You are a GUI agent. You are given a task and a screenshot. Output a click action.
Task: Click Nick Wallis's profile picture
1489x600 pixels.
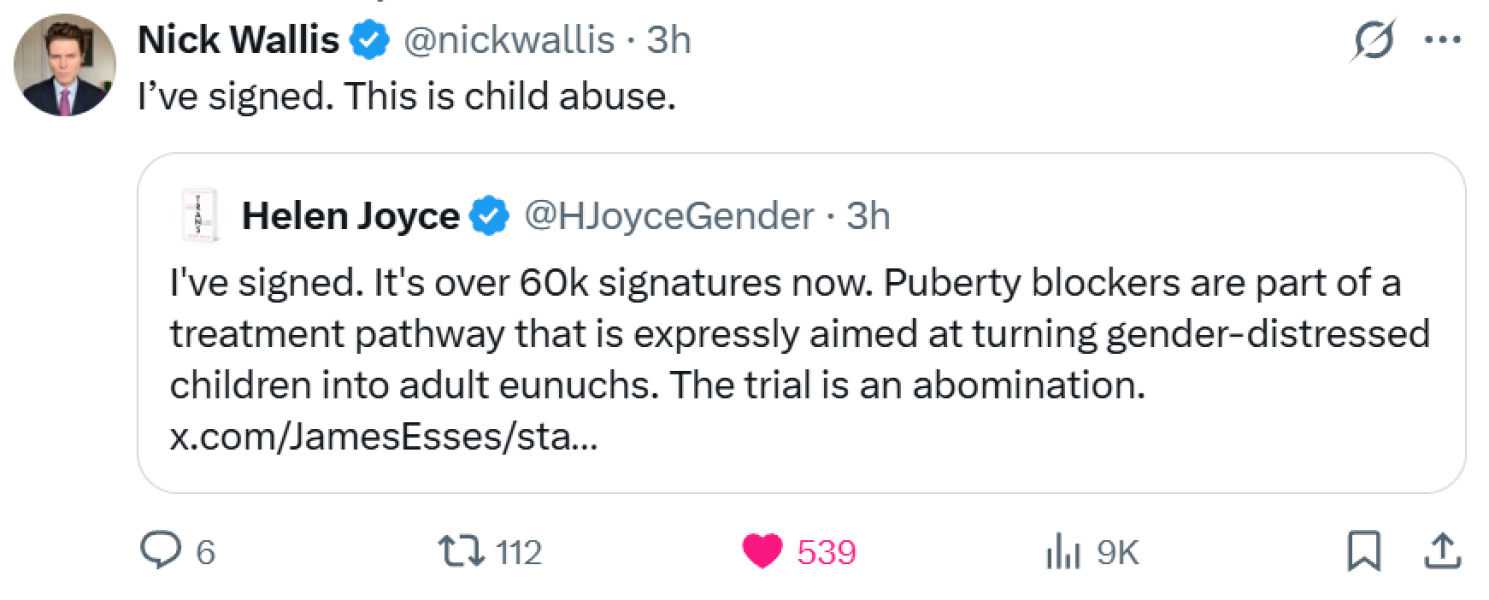[65, 65]
